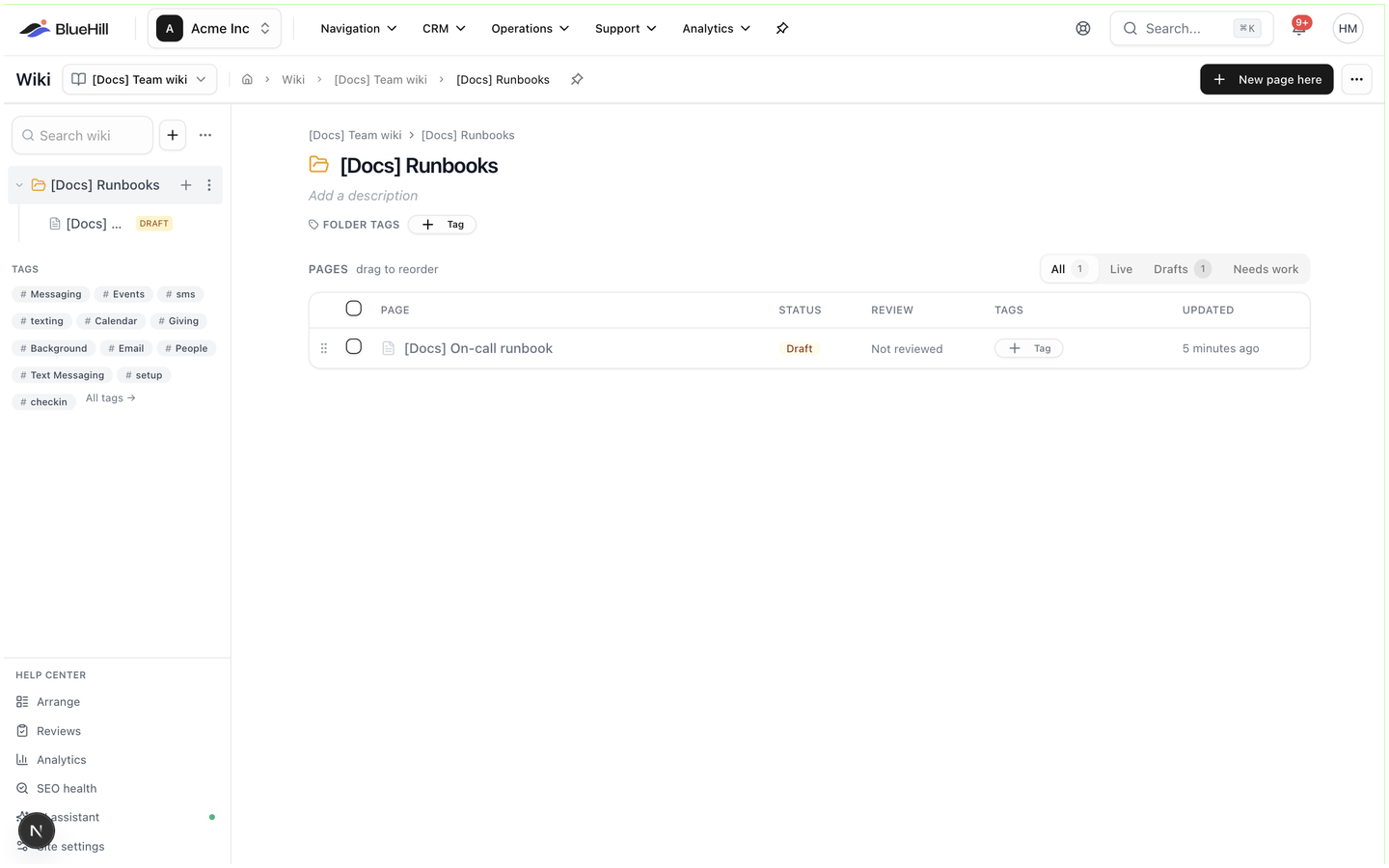The image size is (1389, 868).
Task: Pin the Runbooks breadcrumb page
Action: (x=577, y=80)
